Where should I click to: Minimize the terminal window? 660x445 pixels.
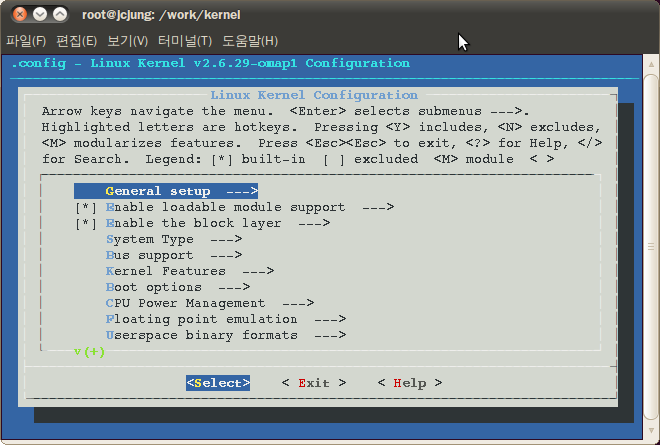tap(40, 14)
